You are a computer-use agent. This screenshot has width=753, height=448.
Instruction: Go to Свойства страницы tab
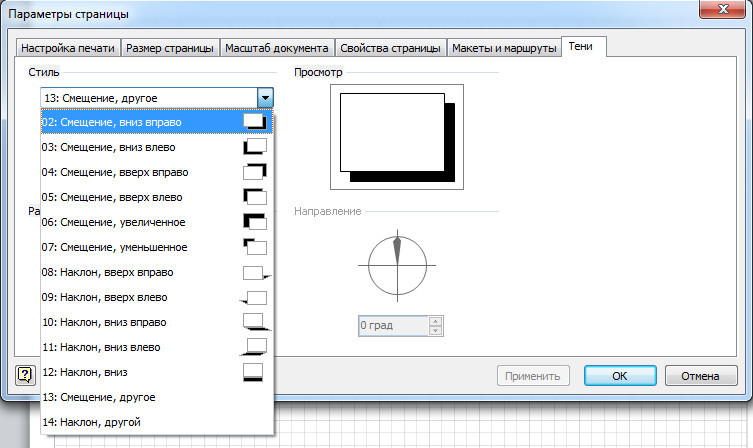(x=390, y=48)
